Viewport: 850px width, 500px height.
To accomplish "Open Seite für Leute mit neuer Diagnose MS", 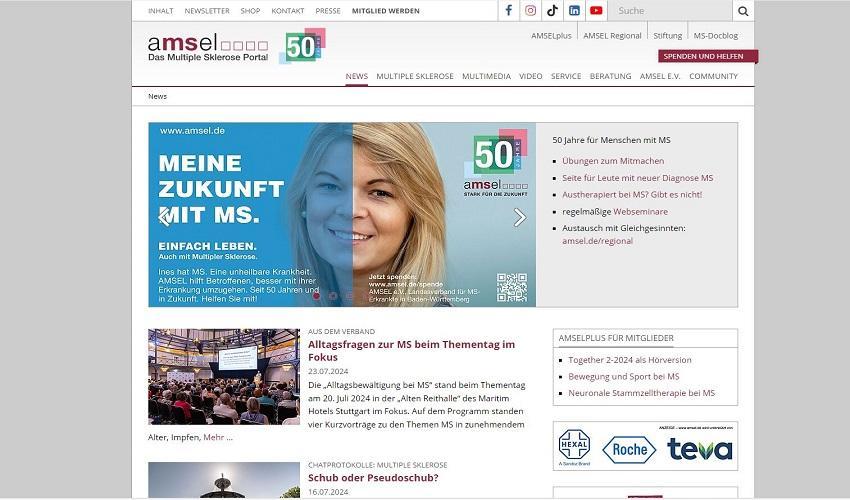I will pos(638,178).
